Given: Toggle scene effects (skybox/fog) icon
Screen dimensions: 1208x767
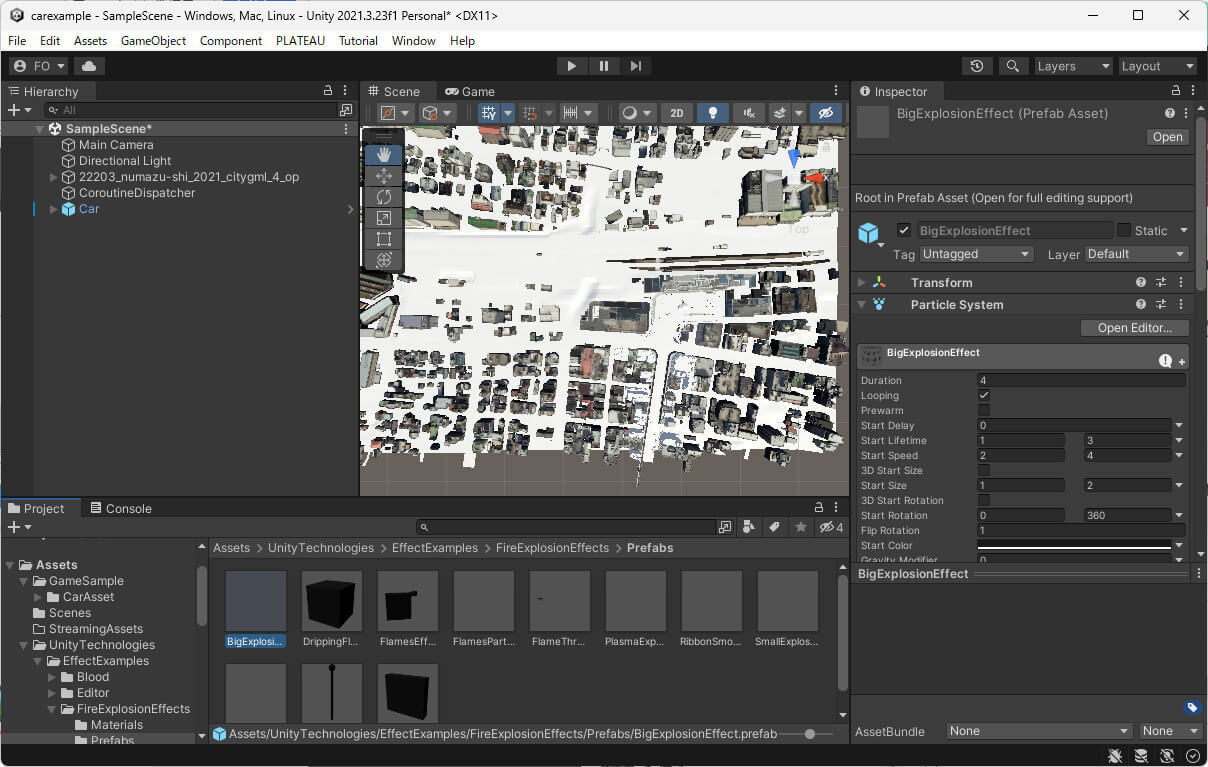Looking at the screenshot, I should [x=782, y=113].
